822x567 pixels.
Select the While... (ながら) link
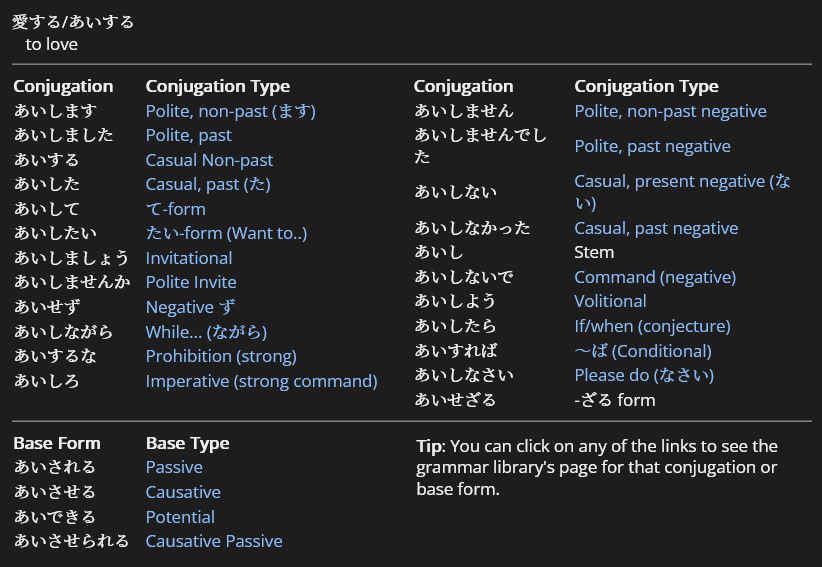(206, 331)
